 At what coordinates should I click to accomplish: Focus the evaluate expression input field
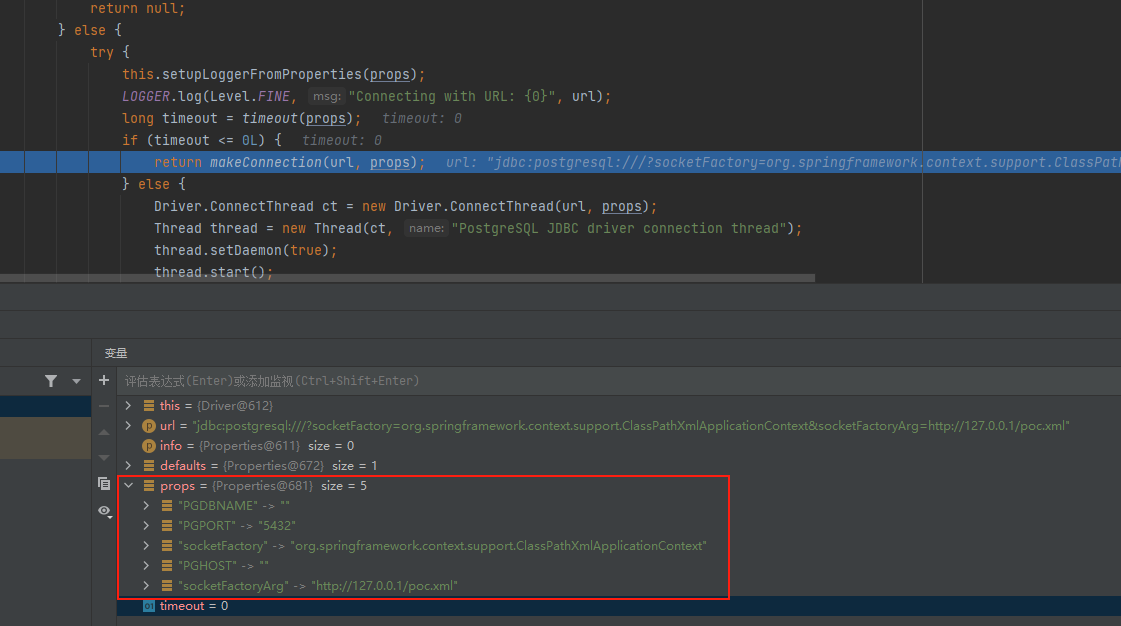click(619, 381)
